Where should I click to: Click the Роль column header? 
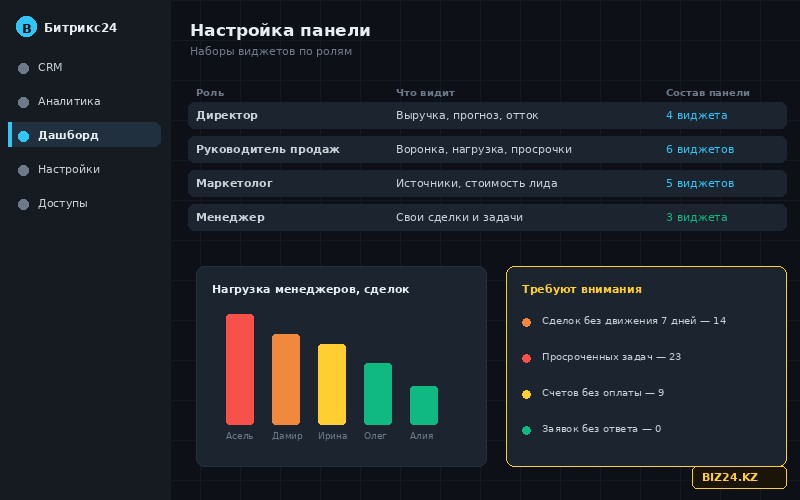pyautogui.click(x=210, y=93)
